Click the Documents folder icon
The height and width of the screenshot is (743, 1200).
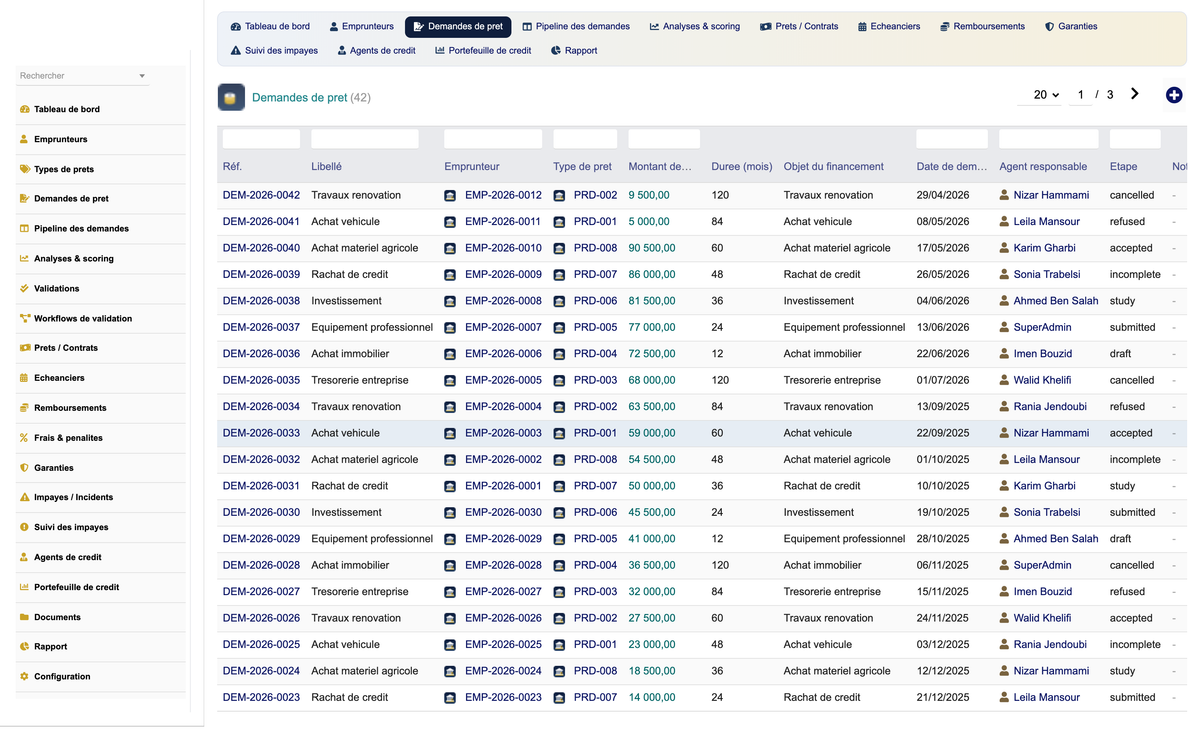click(x=24, y=617)
